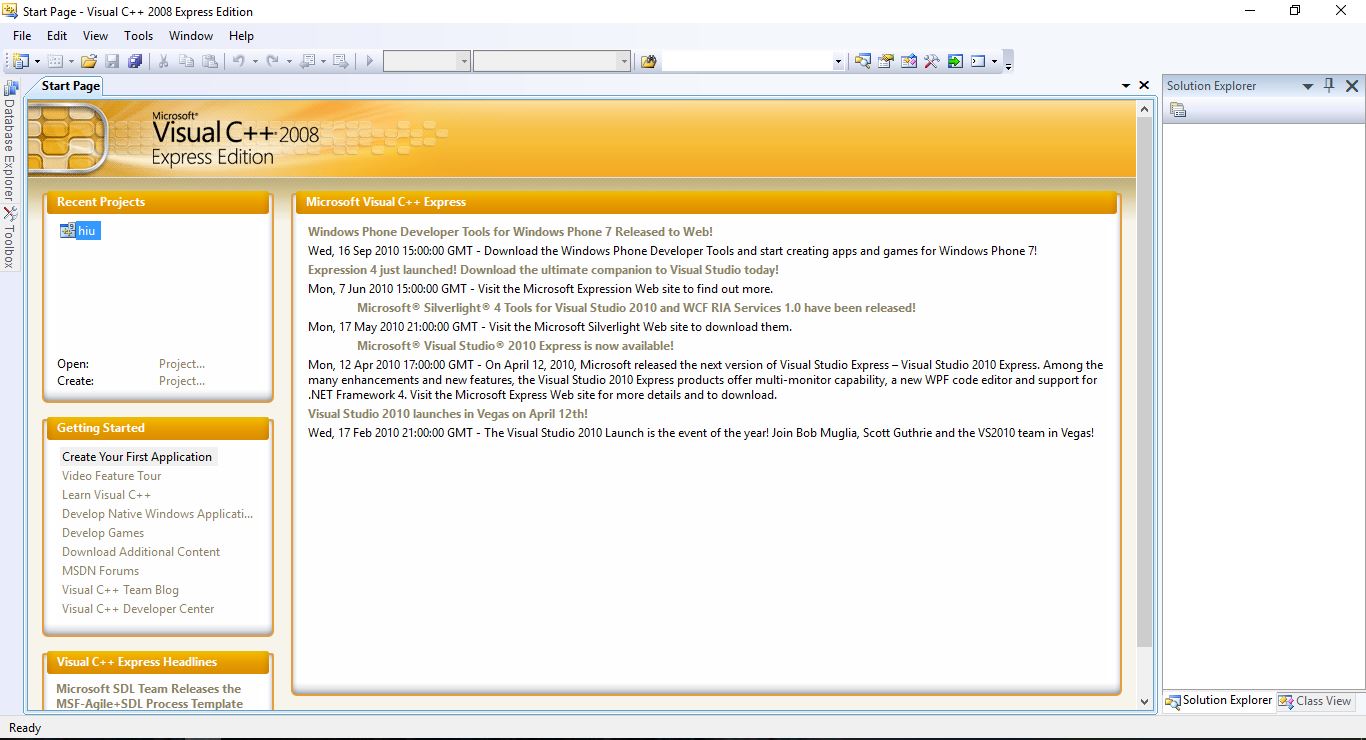Click the Solution Explorer toolbar icon
The image size is (1366, 740).
[x=862, y=62]
